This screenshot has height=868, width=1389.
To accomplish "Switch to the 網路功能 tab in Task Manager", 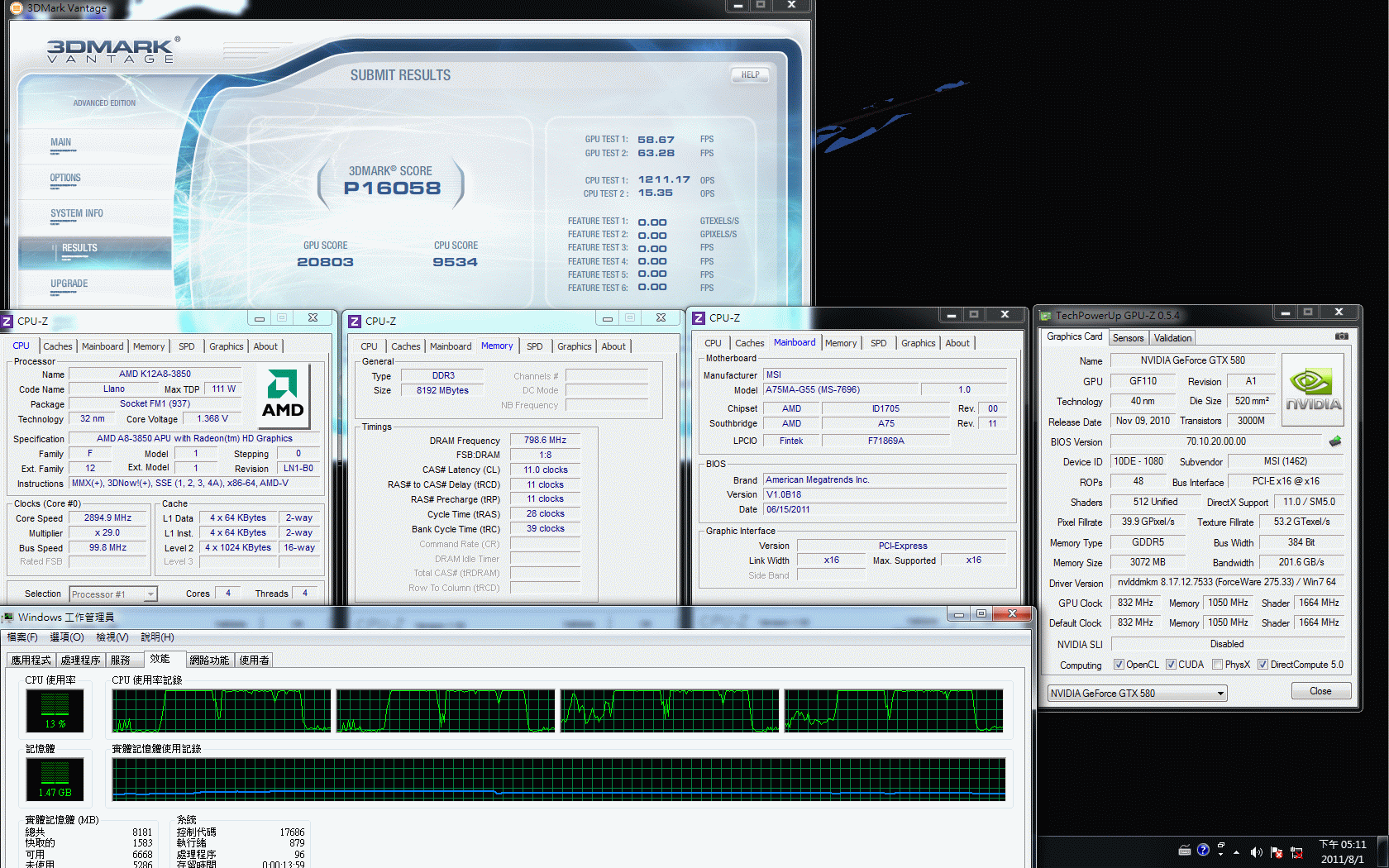I will 209,661.
